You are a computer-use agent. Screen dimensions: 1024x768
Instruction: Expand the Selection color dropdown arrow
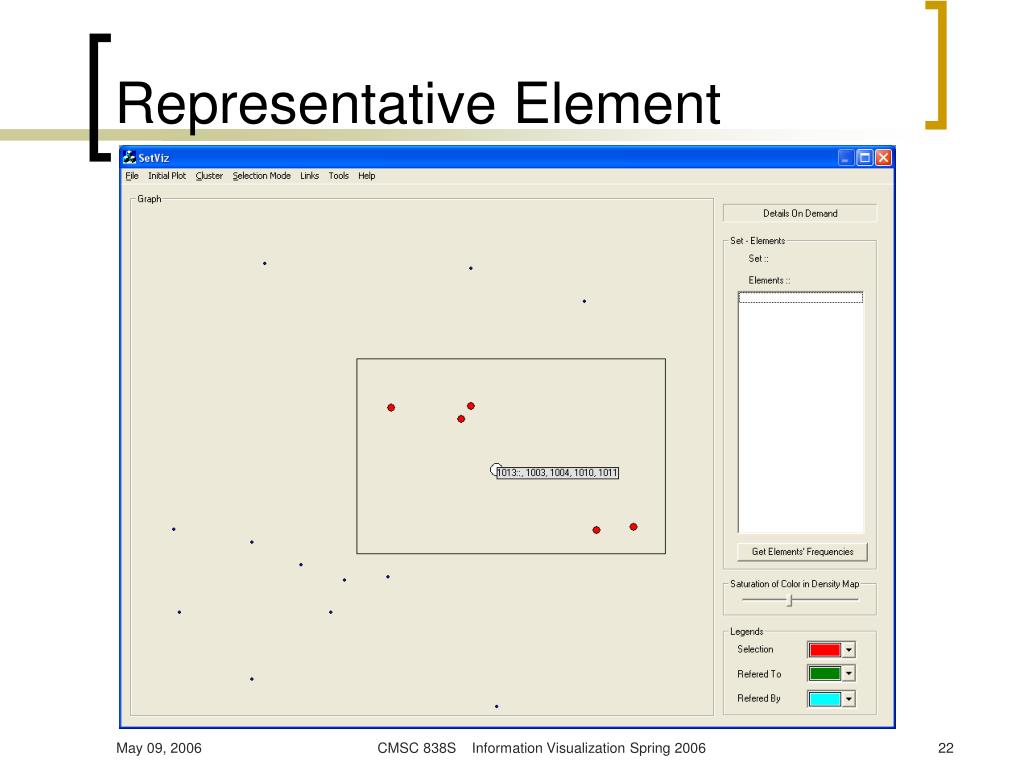[848, 650]
